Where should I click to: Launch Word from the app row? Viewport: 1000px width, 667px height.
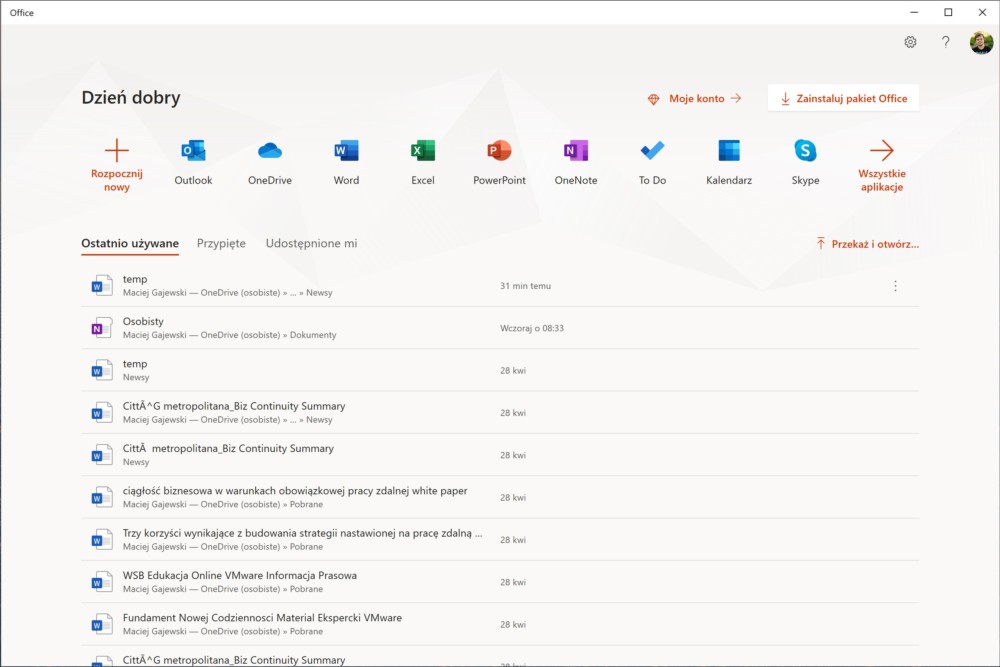coord(346,163)
